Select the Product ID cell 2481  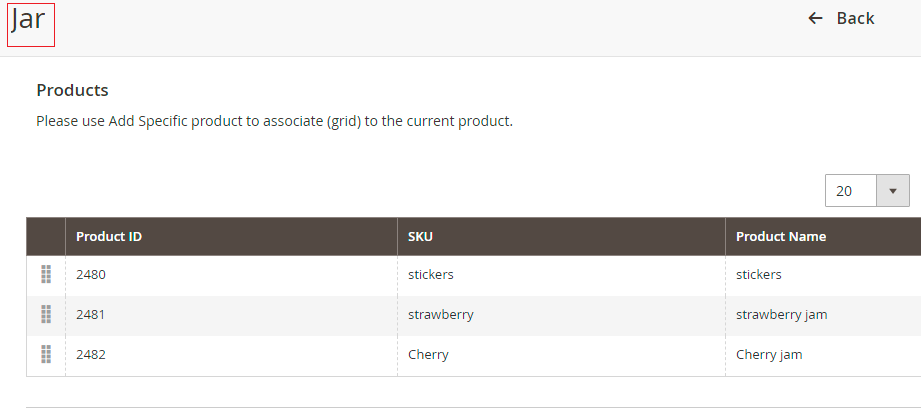tap(91, 314)
